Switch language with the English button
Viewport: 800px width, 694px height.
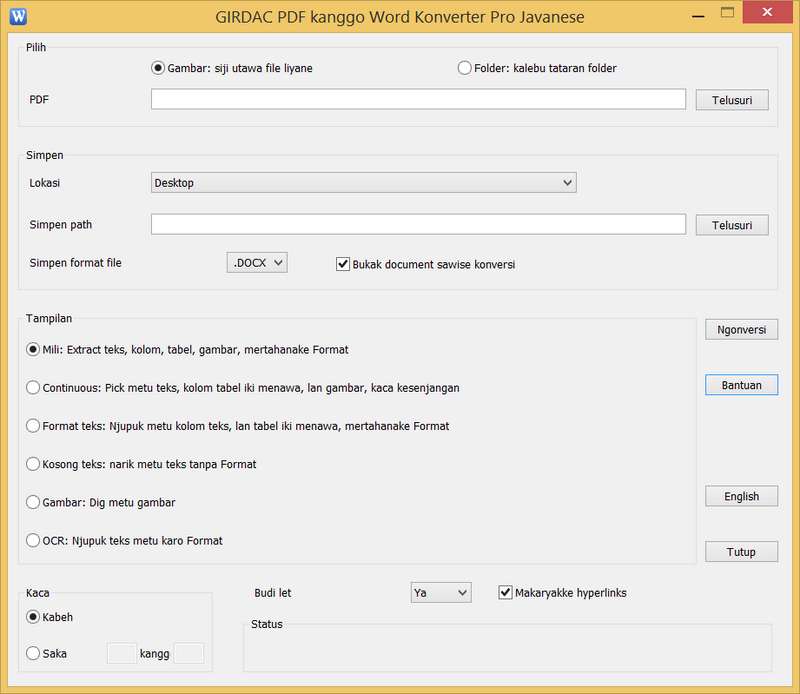pos(741,496)
